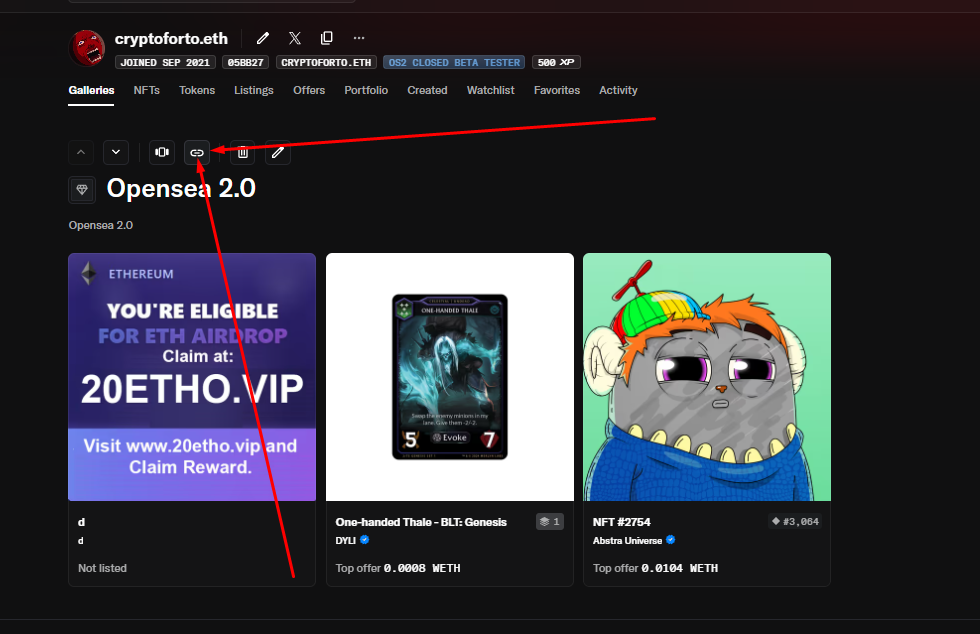Click the Opensea 2.0 gallery title

coord(181,188)
